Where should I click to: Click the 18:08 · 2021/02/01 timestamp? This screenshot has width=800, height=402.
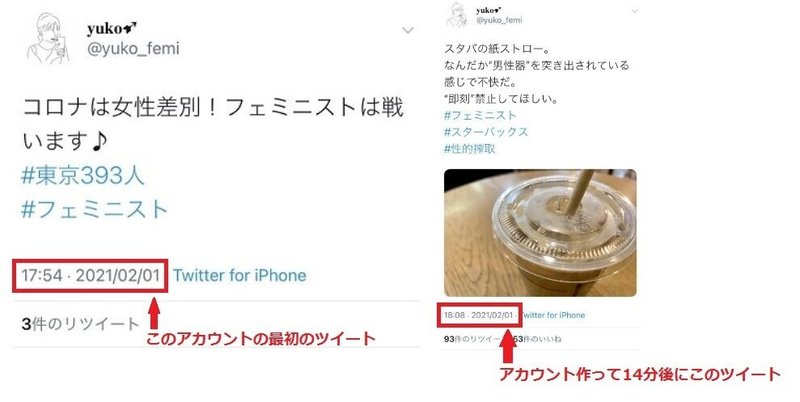[x=478, y=315]
